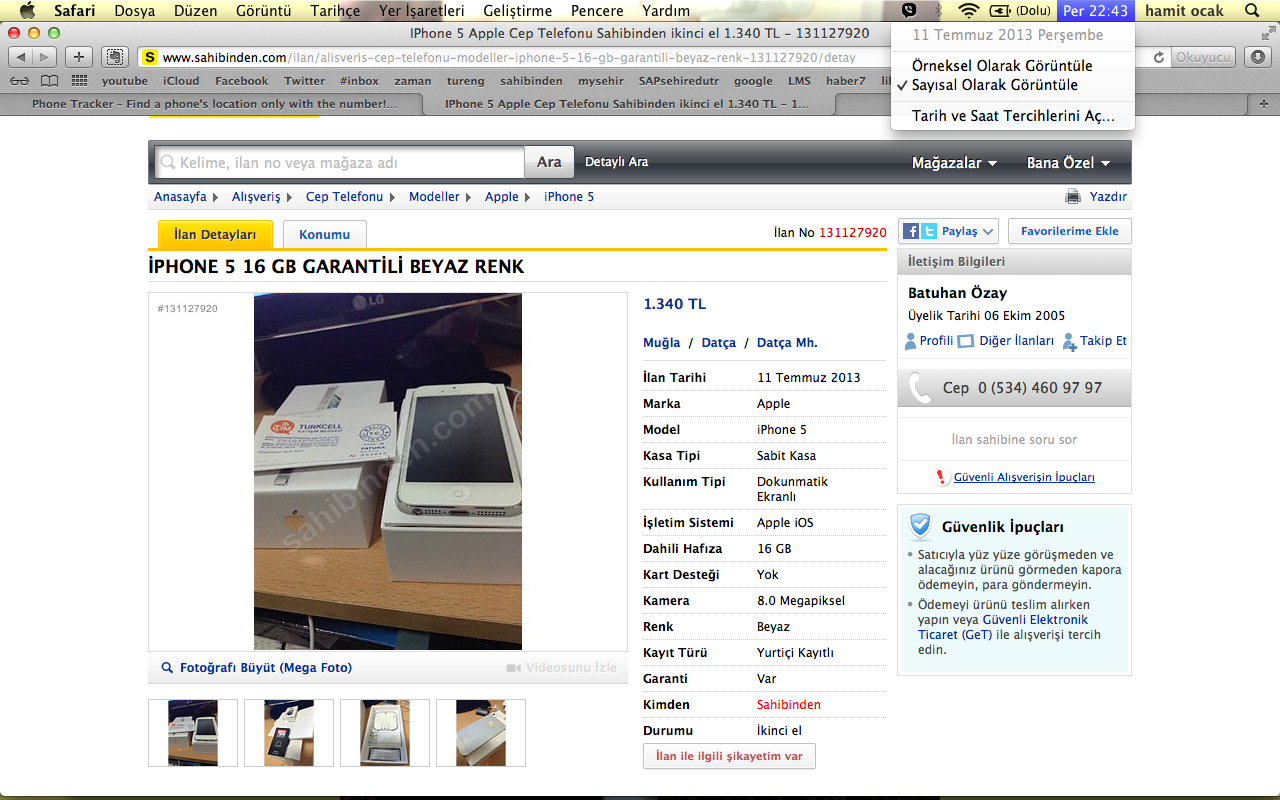Switch to the Phone Tracker tab
The image size is (1280, 800).
[214, 104]
